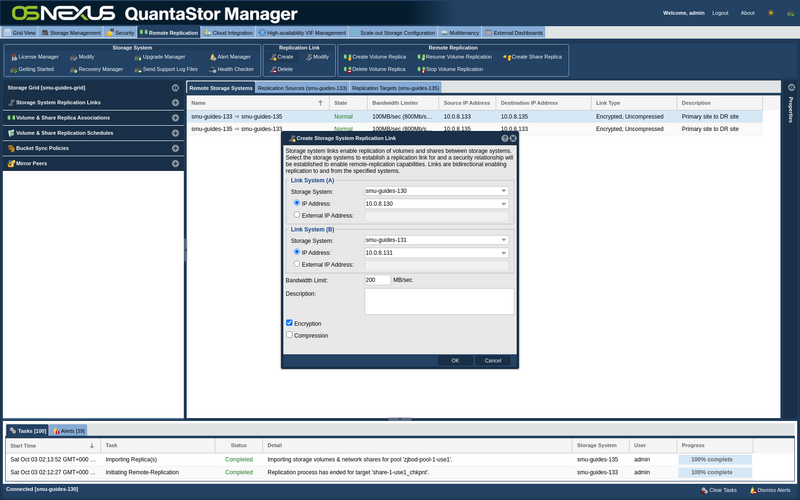Expand the Properties side panel
The width and height of the screenshot is (800, 500).
pos(791,88)
